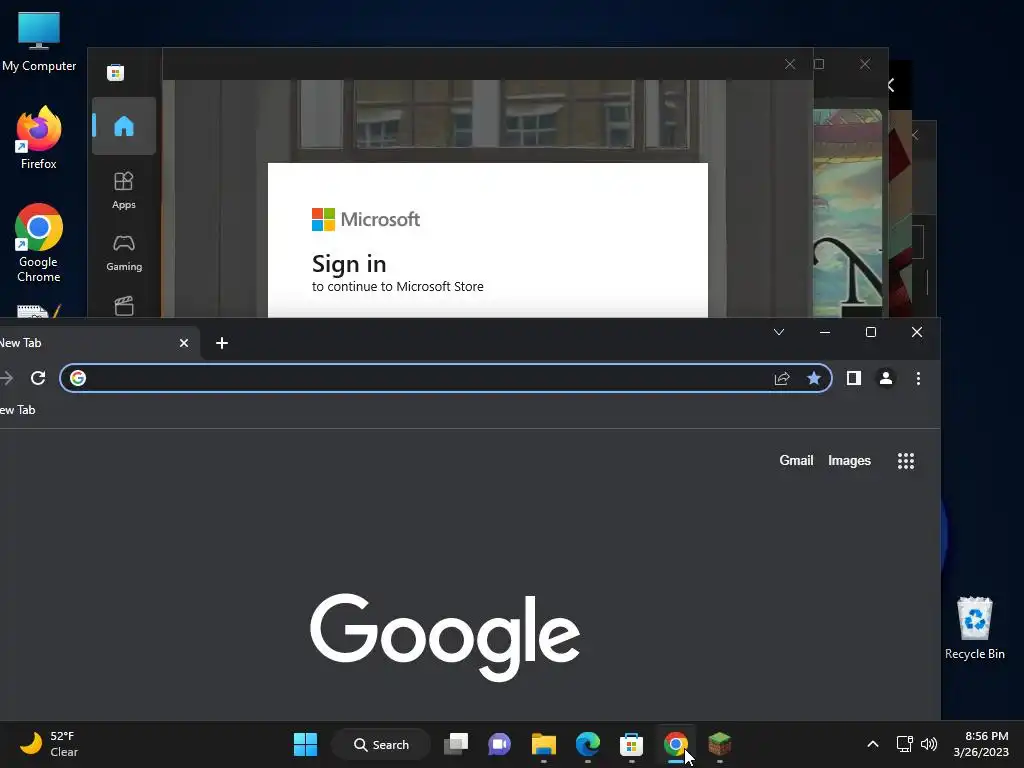Viewport: 1024px width, 768px height.
Task: Expand hidden system tray icons
Action: click(872, 744)
